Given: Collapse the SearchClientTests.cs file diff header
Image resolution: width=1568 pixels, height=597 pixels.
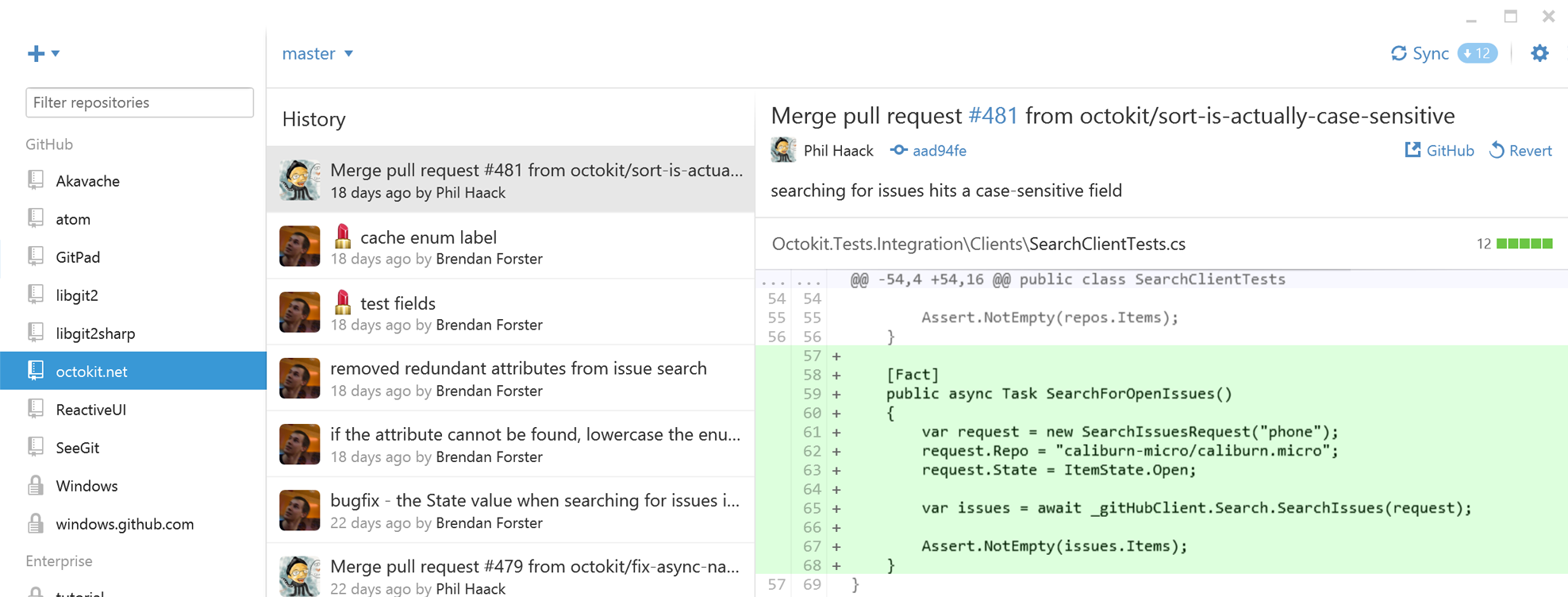Looking at the screenshot, I should click(978, 244).
